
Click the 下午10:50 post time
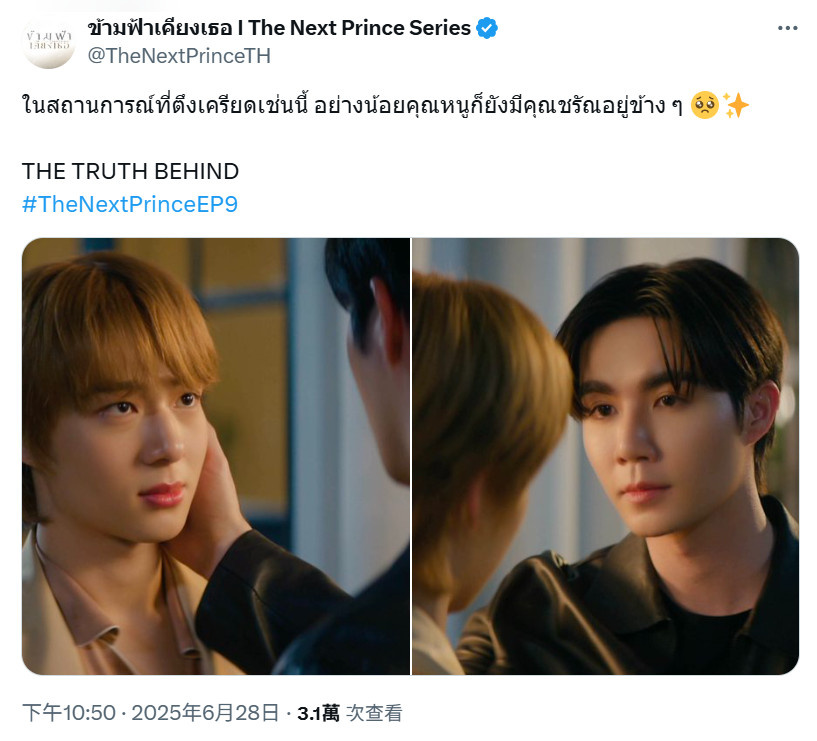[x=69, y=713]
